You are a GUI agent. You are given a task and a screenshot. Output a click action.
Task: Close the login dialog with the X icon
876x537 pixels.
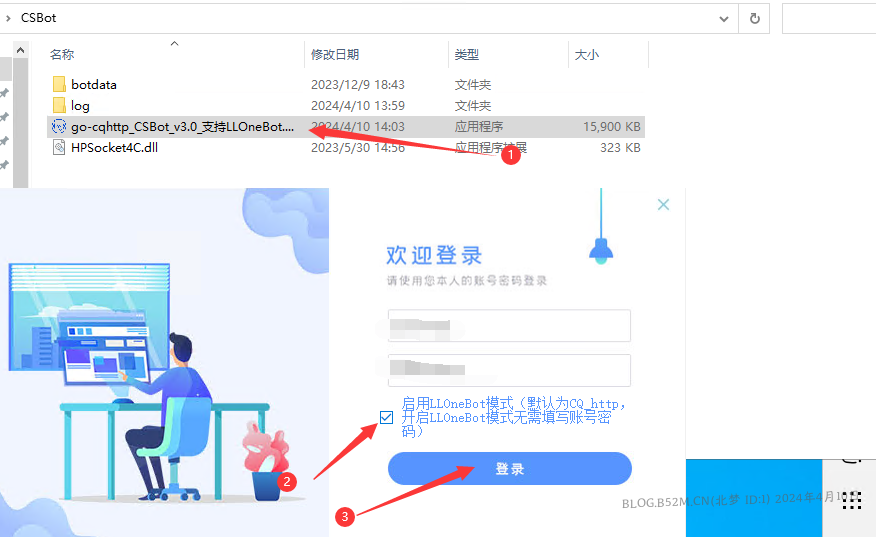click(663, 205)
